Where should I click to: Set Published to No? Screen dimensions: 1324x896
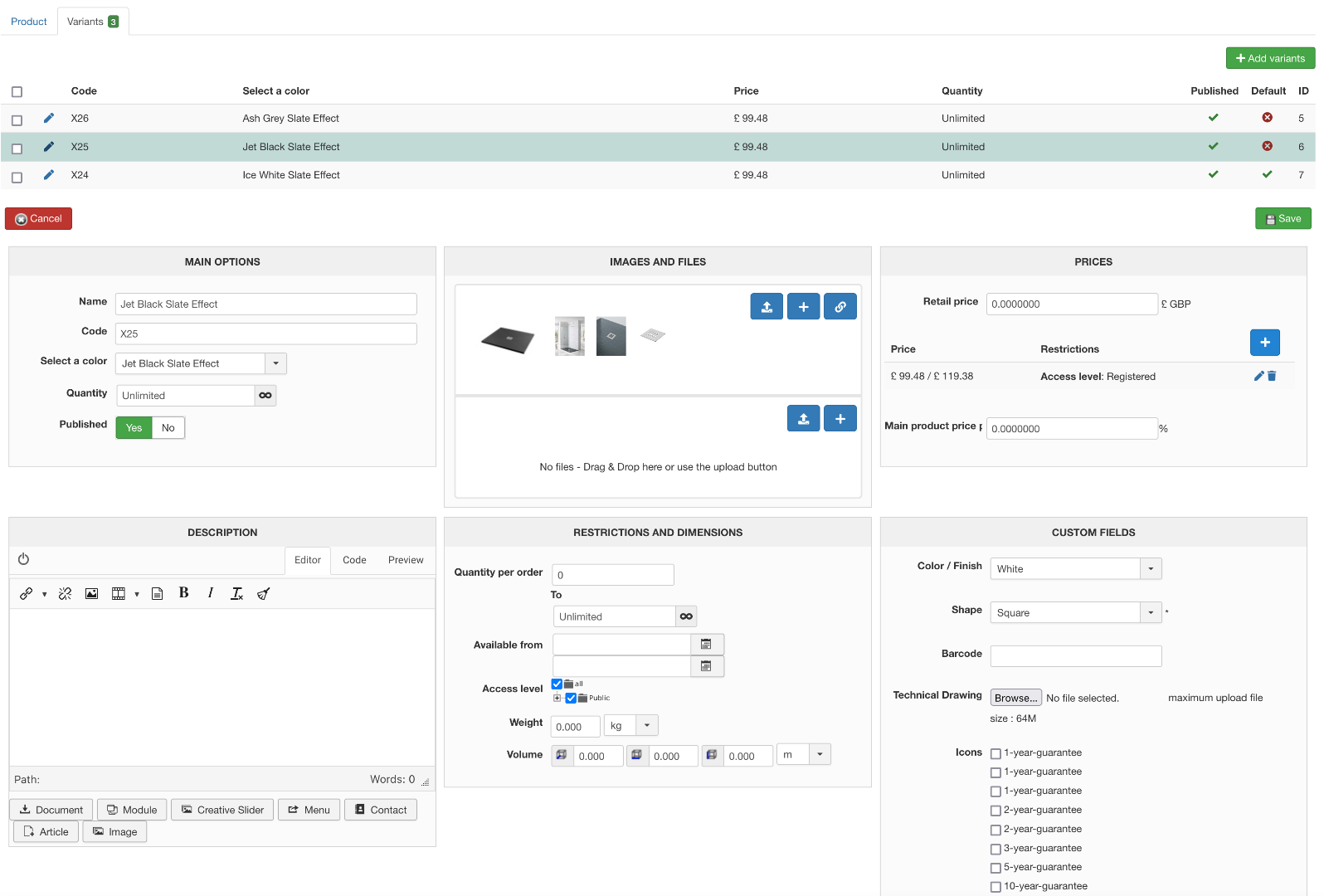click(x=168, y=428)
